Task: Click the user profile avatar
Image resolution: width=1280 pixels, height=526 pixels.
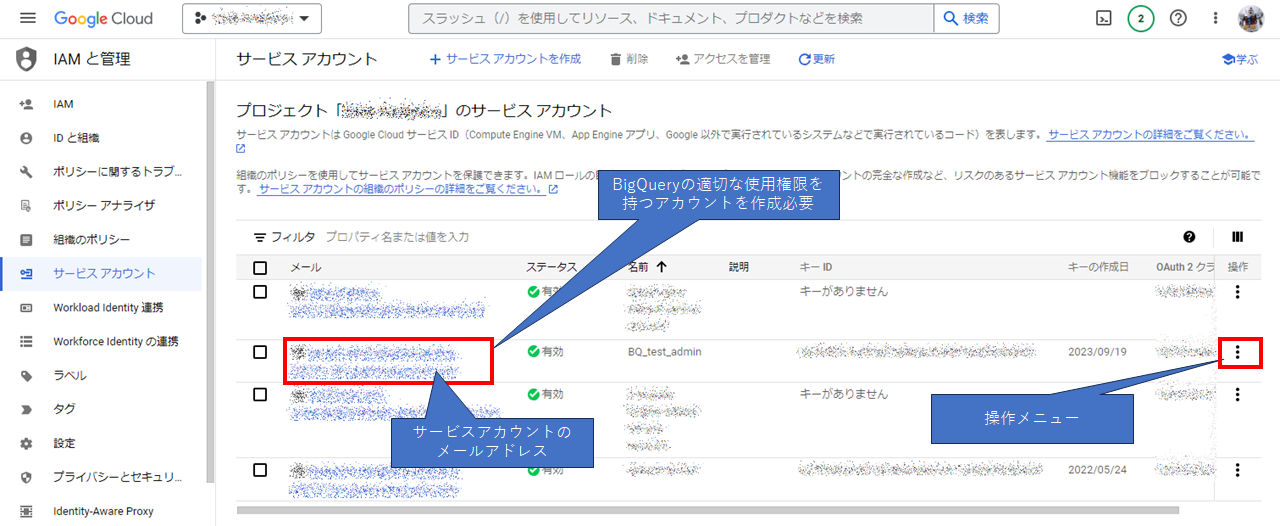Action: tap(1251, 18)
